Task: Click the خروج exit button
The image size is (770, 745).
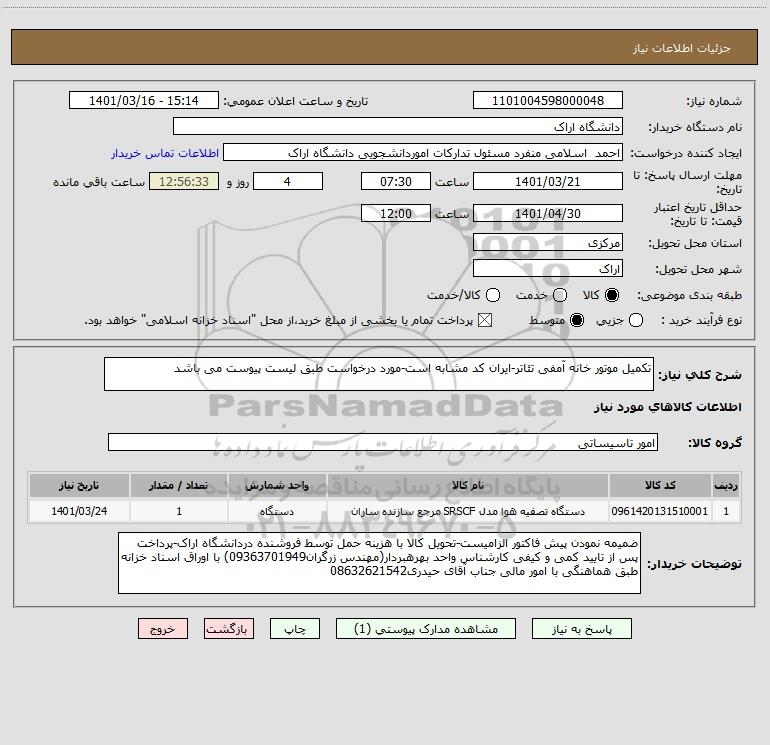Action: pyautogui.click(x=163, y=629)
